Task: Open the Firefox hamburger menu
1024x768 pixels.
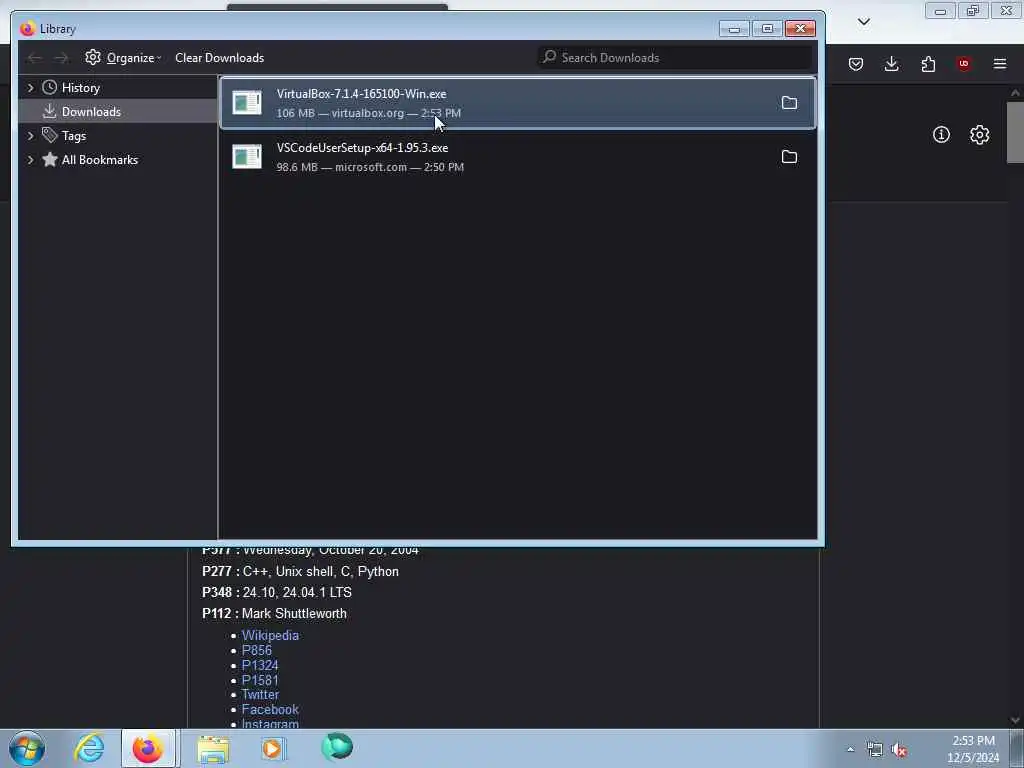Action: coord(1000,64)
